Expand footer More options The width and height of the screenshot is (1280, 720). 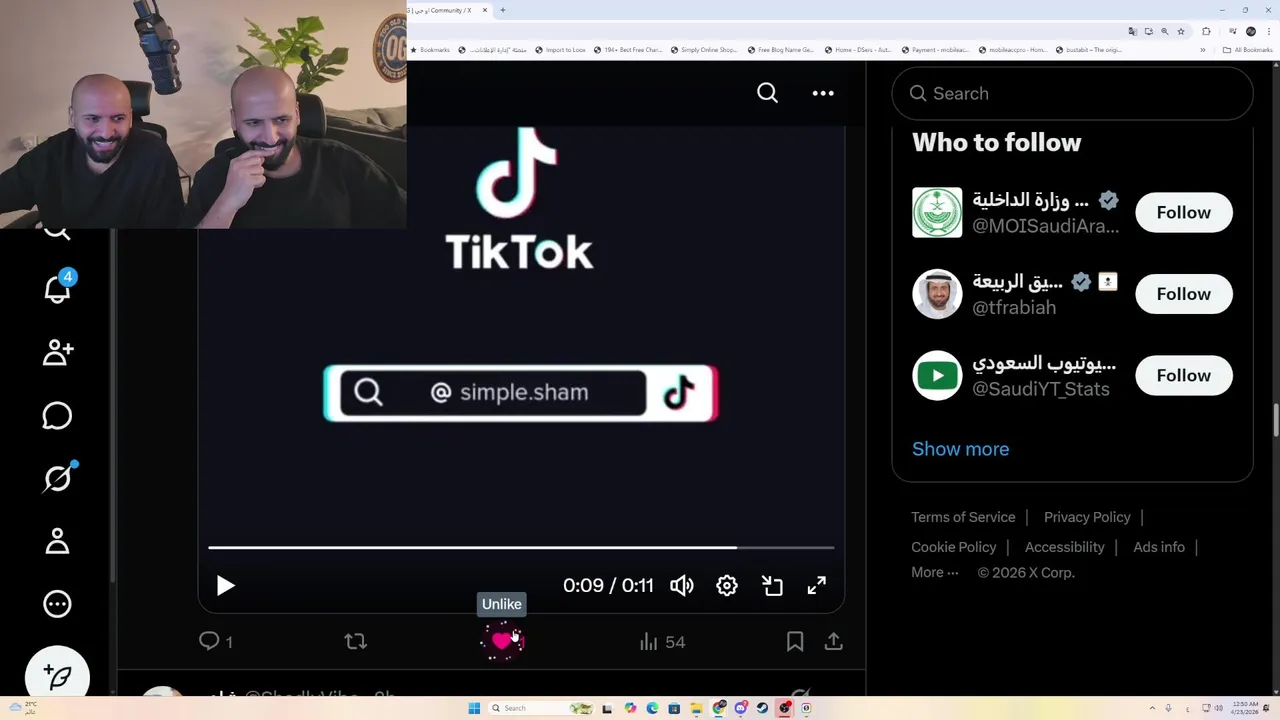click(935, 573)
